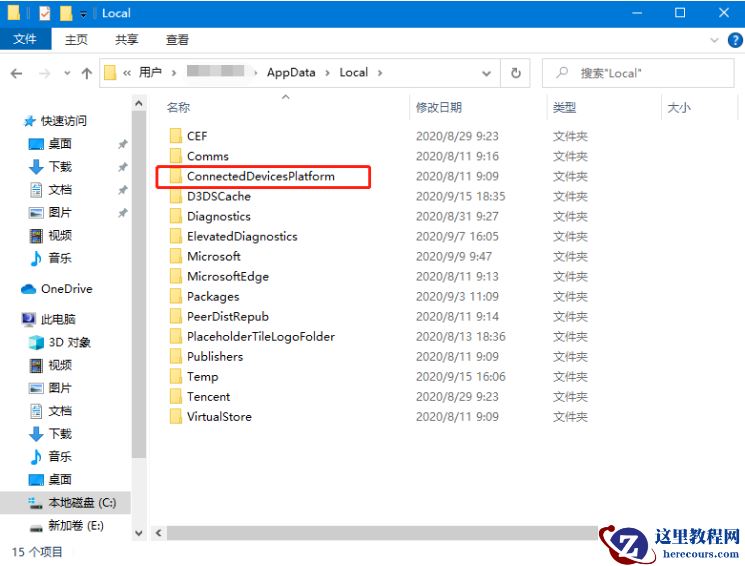Click 用户 in the address path
Image resolution: width=745 pixels, height=566 pixels.
[150, 72]
